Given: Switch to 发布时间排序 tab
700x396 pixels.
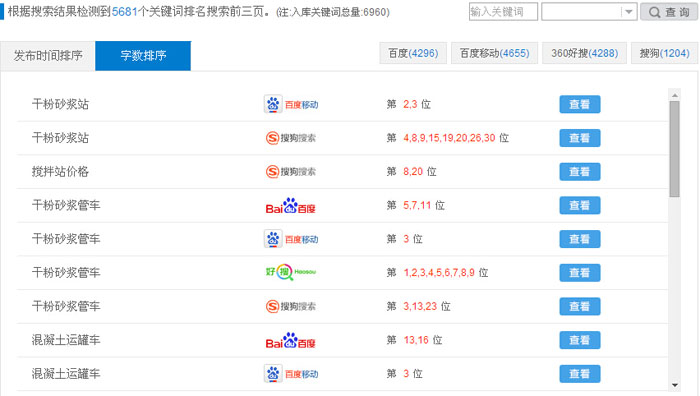Looking at the screenshot, I should point(48,56).
